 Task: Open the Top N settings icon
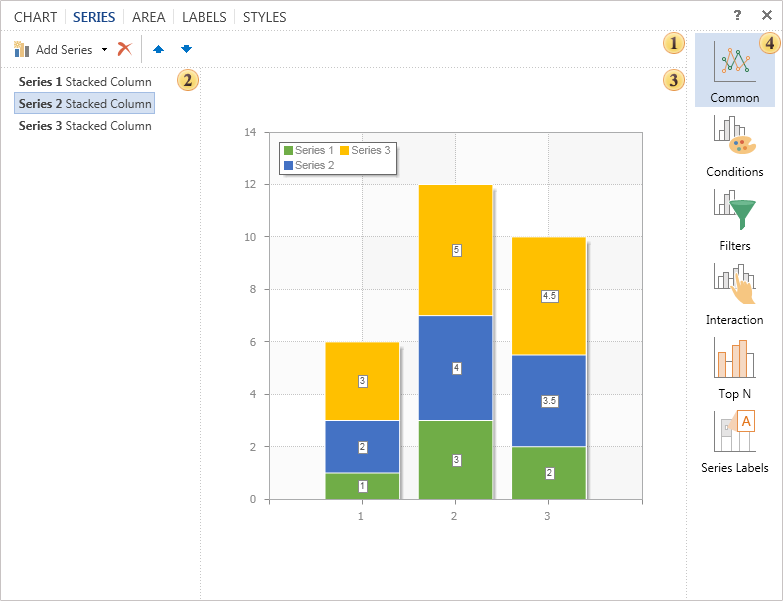(x=734, y=358)
